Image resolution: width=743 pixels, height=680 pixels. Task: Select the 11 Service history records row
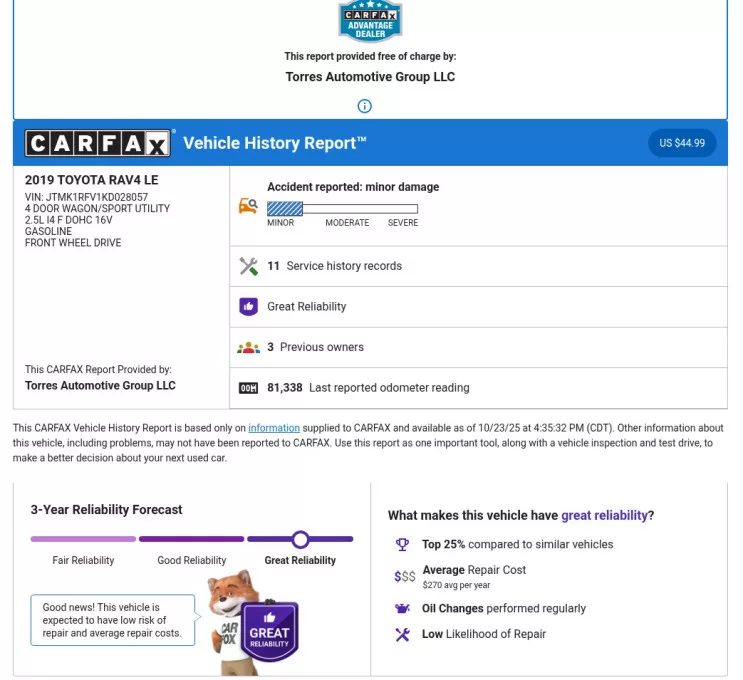pos(478,266)
